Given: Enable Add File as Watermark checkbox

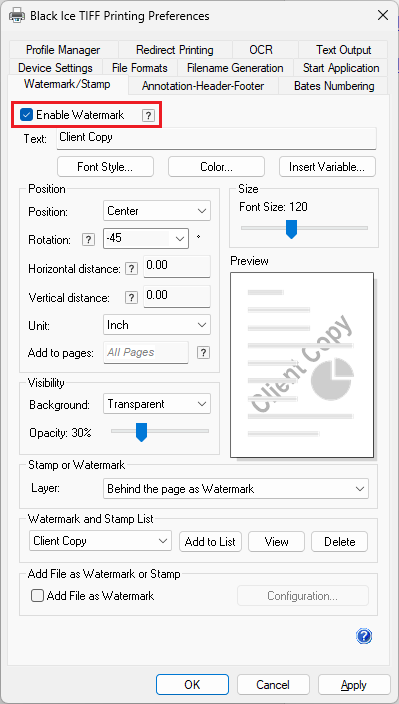Looking at the screenshot, I should tap(37, 596).
